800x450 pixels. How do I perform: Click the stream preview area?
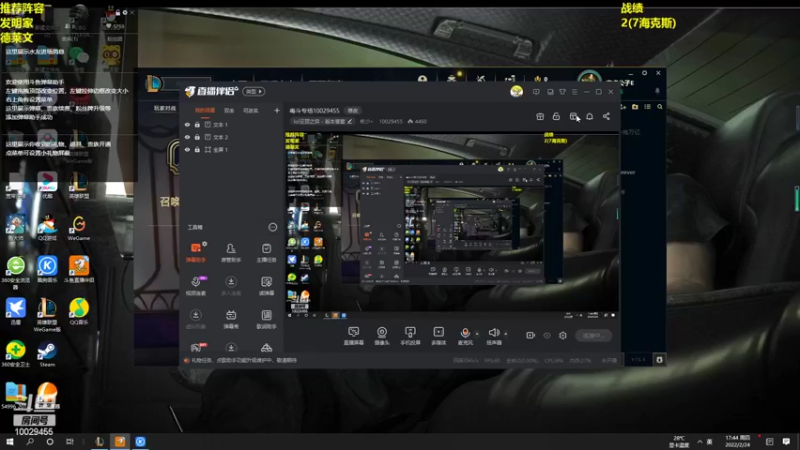pyautogui.click(x=453, y=226)
